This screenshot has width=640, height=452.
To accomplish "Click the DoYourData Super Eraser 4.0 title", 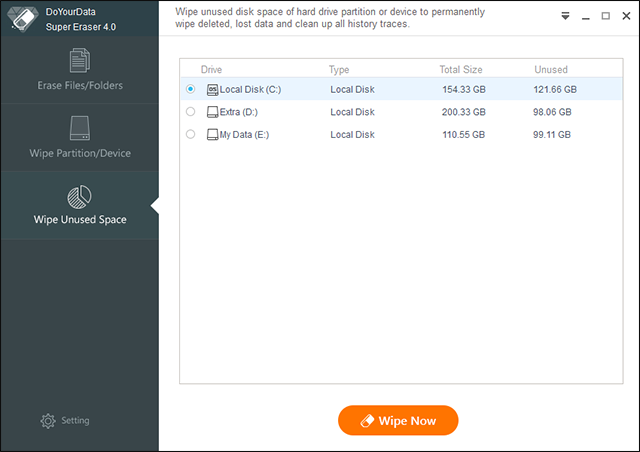I will click(81, 19).
